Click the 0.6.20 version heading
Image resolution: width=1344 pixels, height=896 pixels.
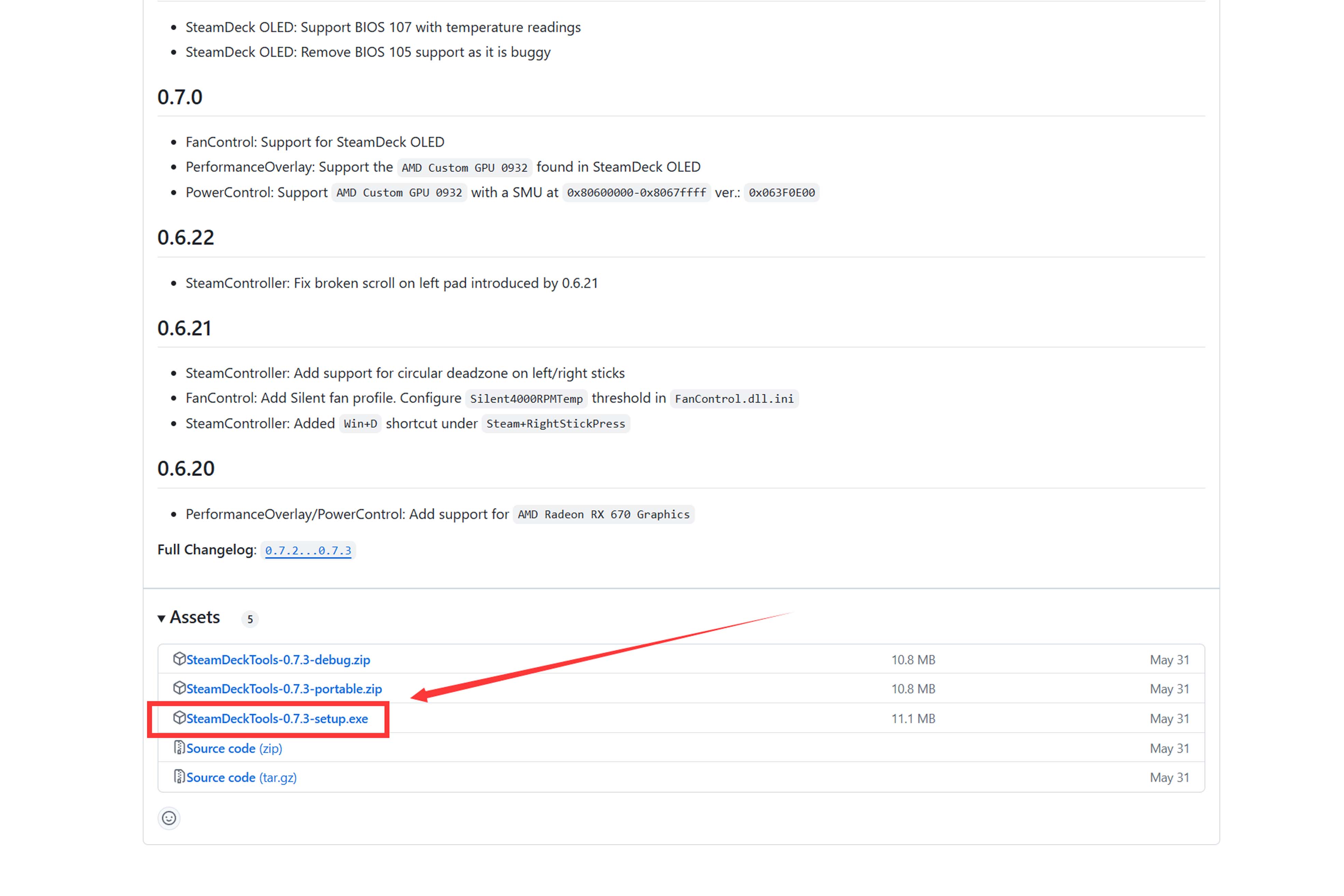click(x=186, y=468)
